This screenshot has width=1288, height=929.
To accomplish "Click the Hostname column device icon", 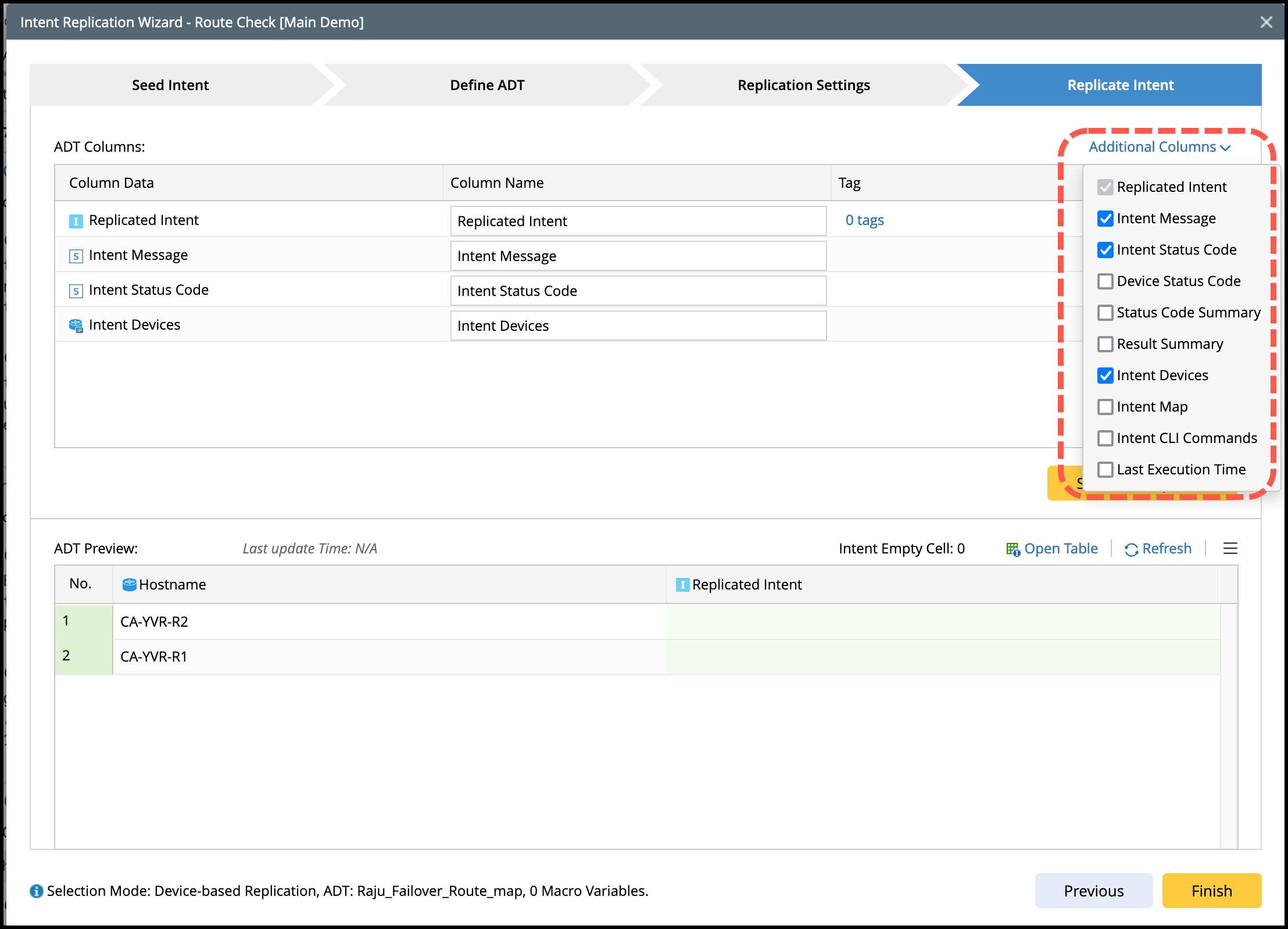I will click(x=129, y=584).
